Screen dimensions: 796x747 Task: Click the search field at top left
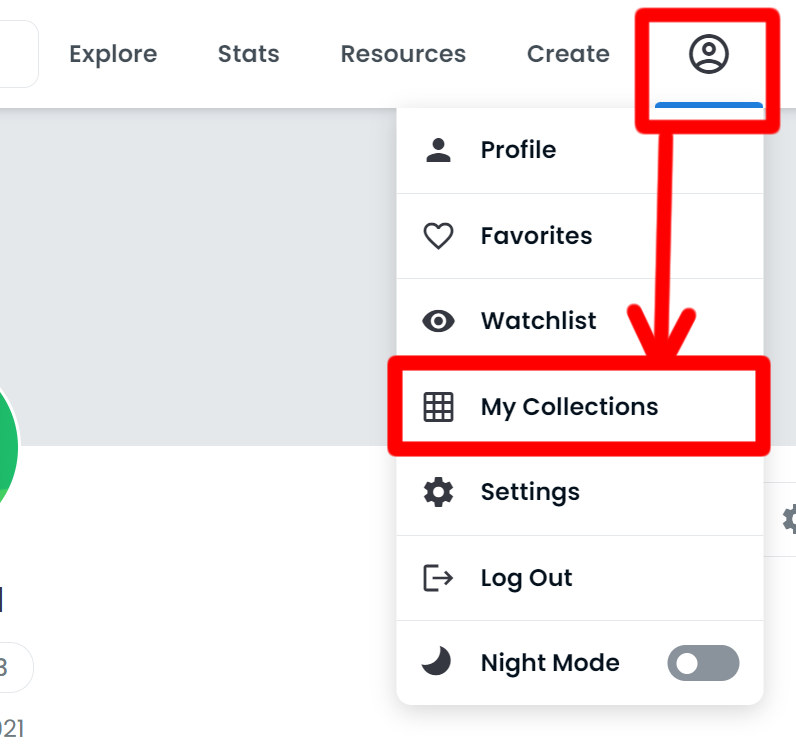(x=18, y=54)
